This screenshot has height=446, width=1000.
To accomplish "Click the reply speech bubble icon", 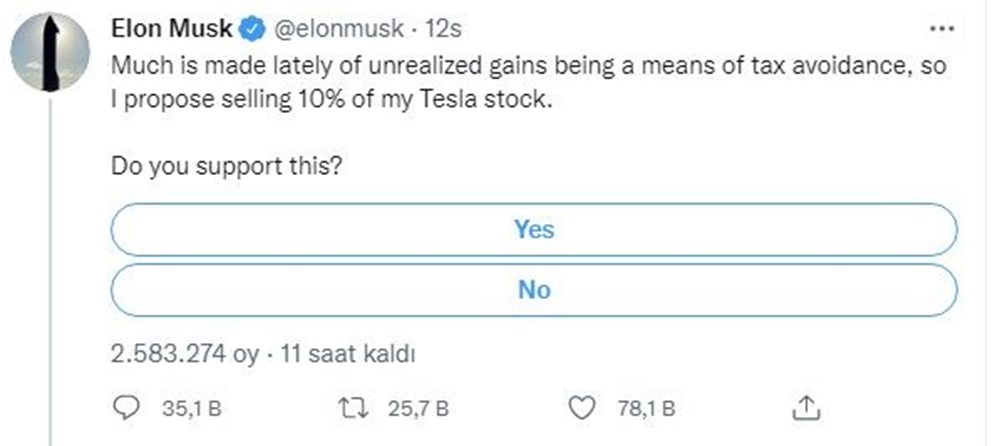I will (x=126, y=408).
